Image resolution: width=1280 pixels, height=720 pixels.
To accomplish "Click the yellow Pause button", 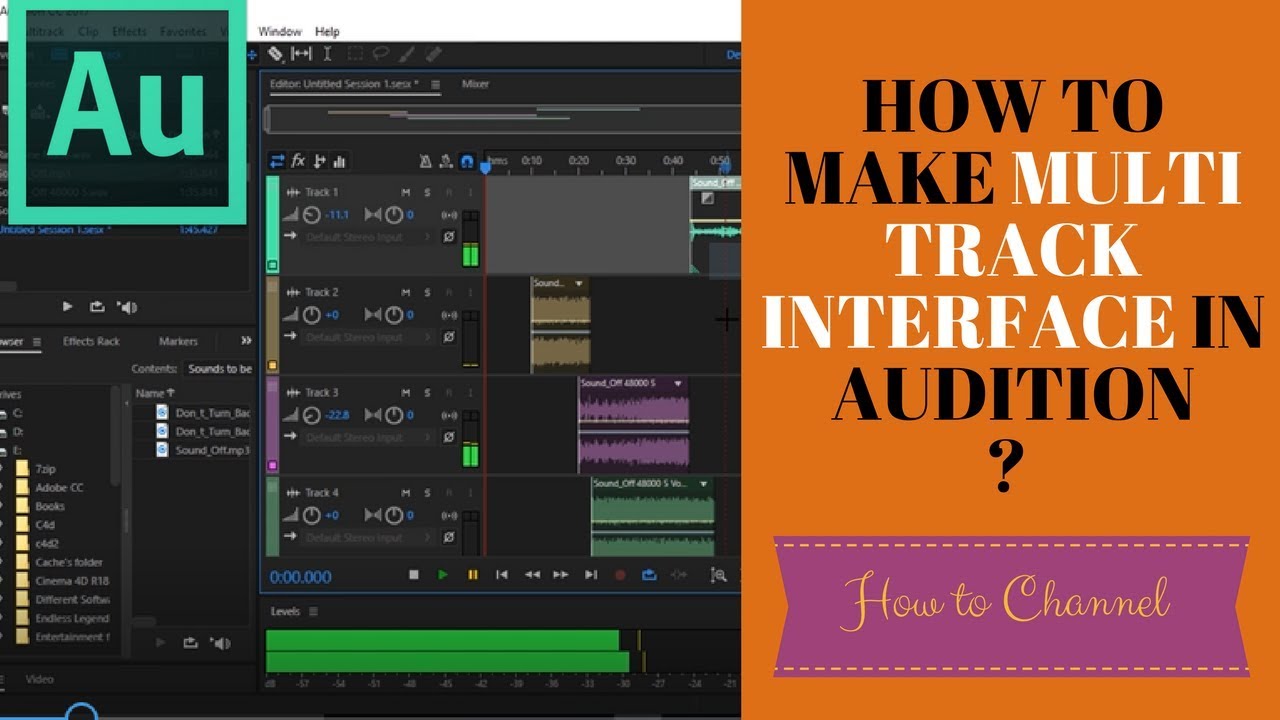I will point(473,575).
